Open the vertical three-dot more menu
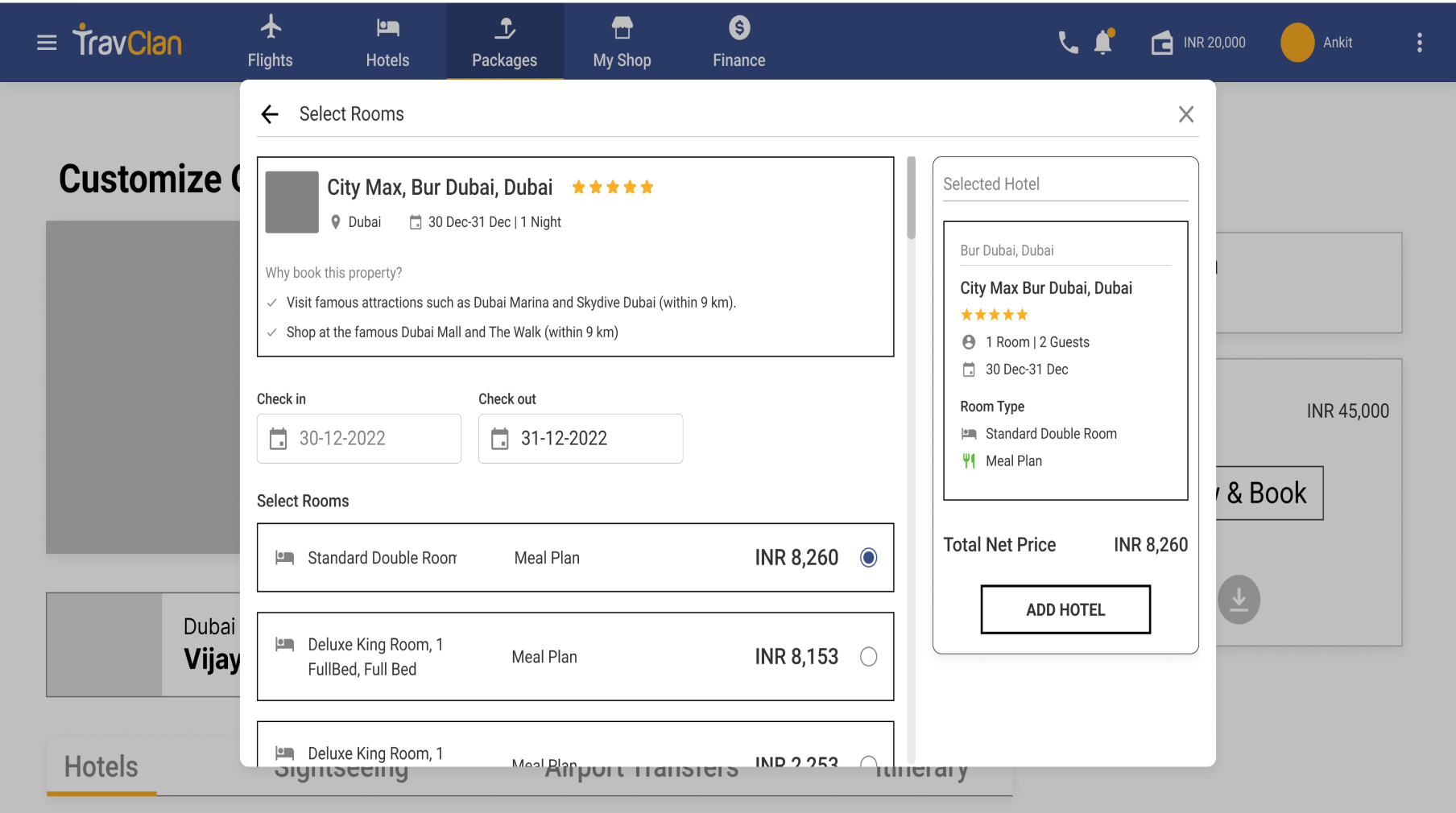1456x813 pixels. point(1419,43)
